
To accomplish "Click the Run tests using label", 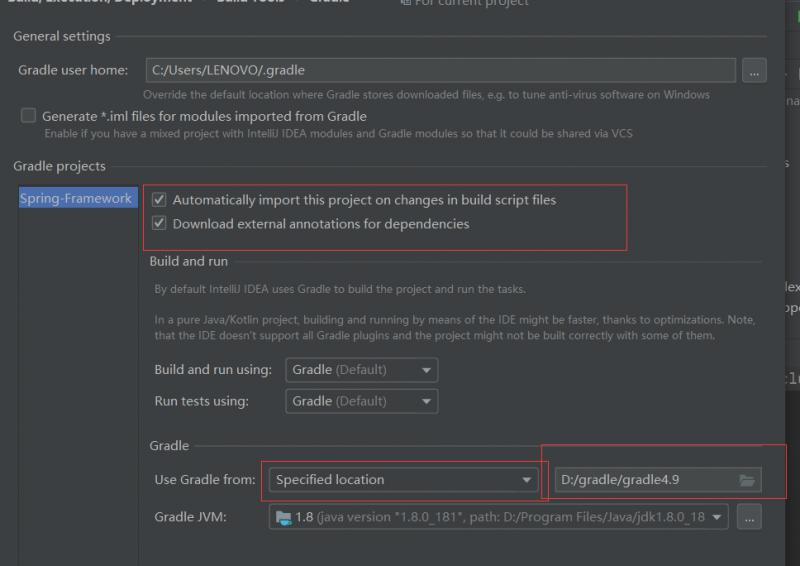I will click(x=202, y=402).
